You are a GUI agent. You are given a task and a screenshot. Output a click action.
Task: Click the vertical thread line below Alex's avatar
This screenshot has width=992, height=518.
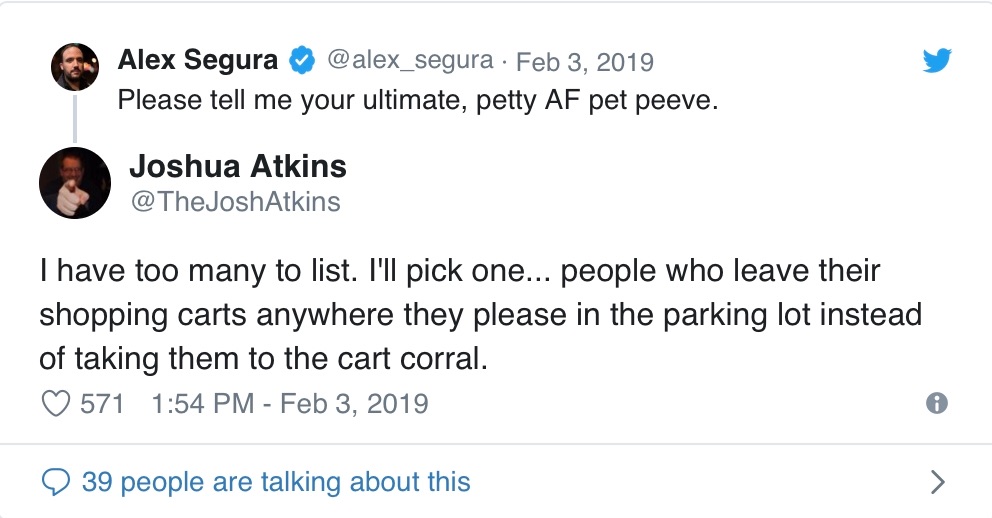coord(75,118)
